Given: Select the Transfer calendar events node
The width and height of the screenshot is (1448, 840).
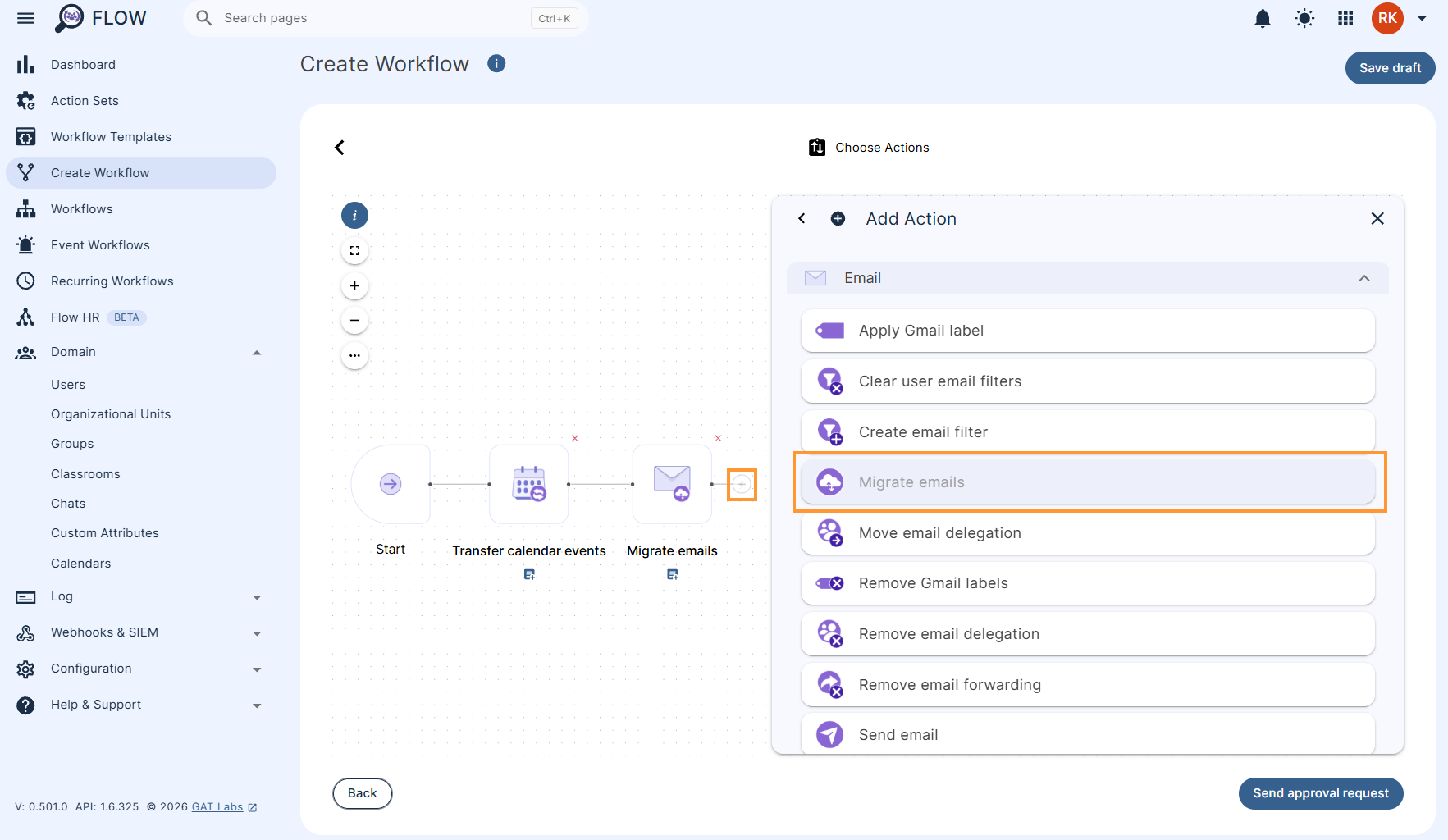Looking at the screenshot, I should point(529,484).
